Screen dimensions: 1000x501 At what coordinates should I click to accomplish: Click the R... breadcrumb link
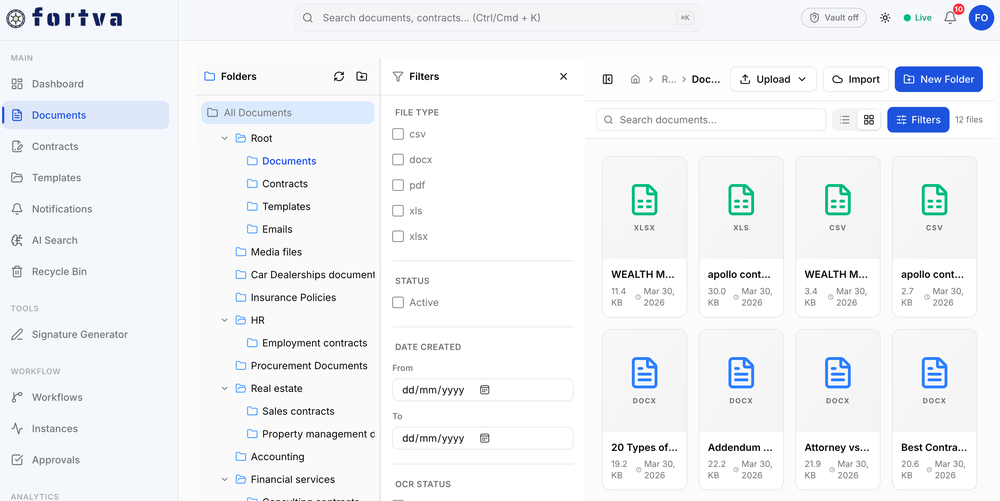coord(668,79)
